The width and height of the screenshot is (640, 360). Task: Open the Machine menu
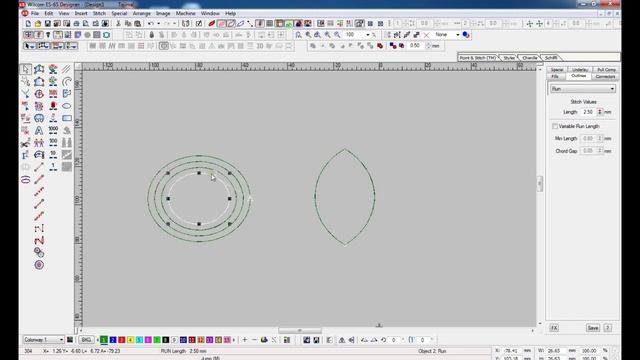pos(185,13)
